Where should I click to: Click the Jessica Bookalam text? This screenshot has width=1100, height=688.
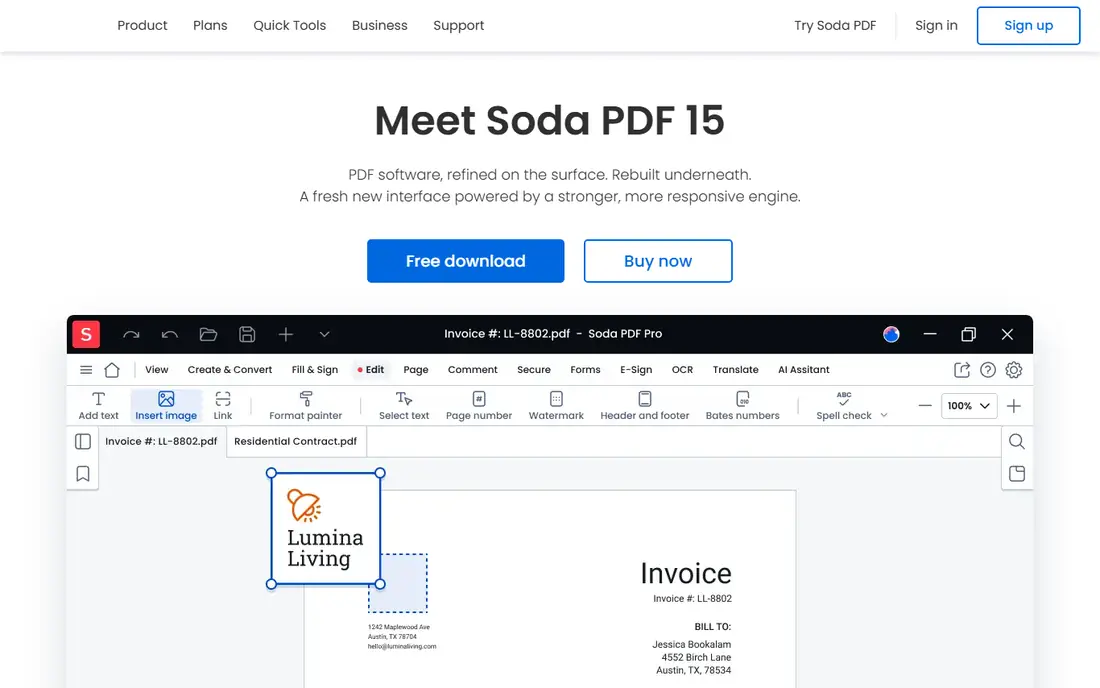[x=691, y=645]
